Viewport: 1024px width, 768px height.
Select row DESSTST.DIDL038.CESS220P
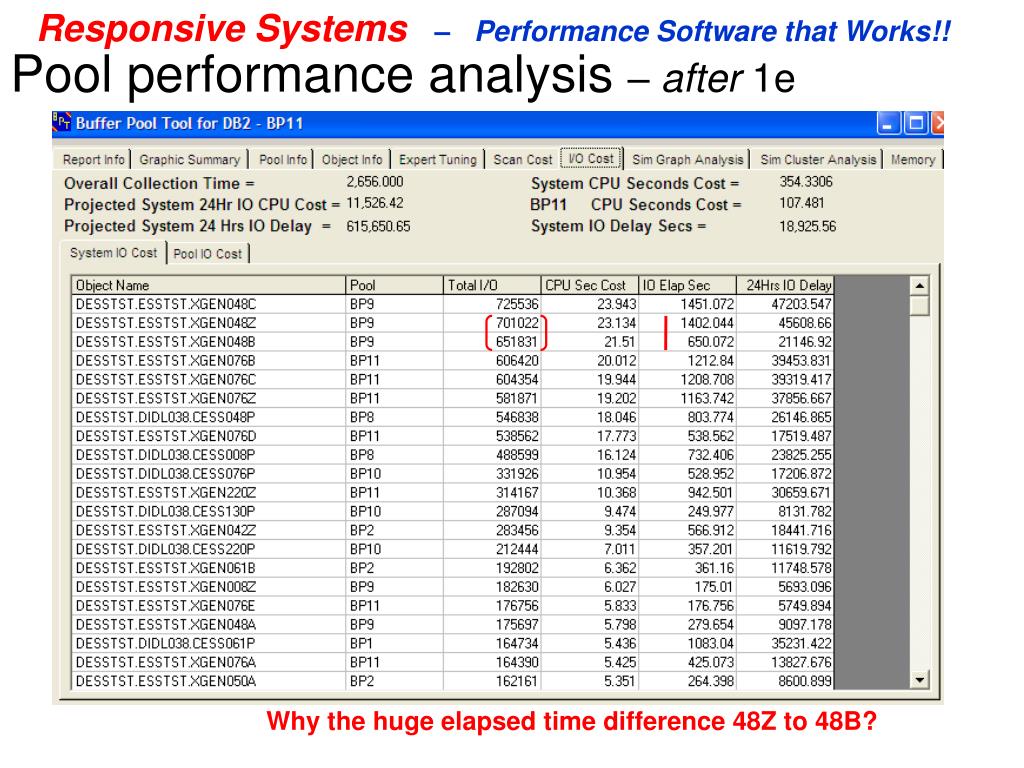(x=453, y=549)
